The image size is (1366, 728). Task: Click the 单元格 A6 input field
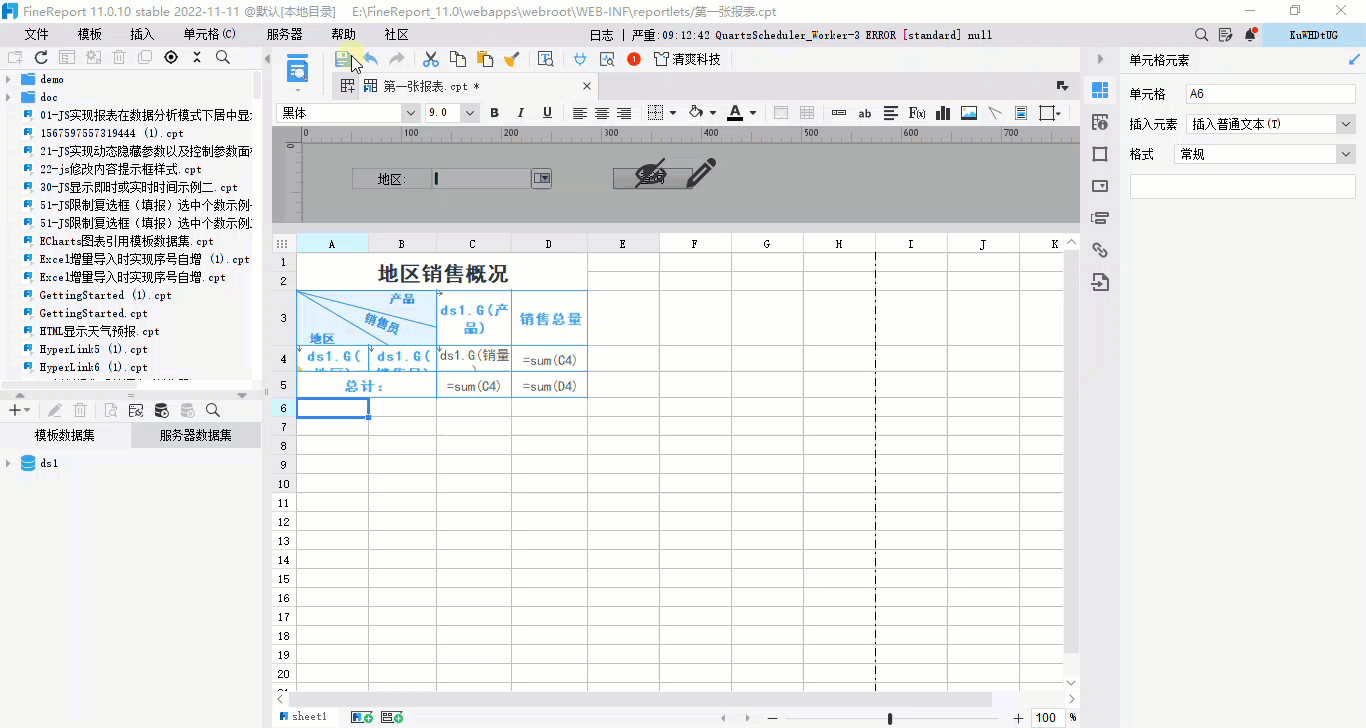[1270, 94]
